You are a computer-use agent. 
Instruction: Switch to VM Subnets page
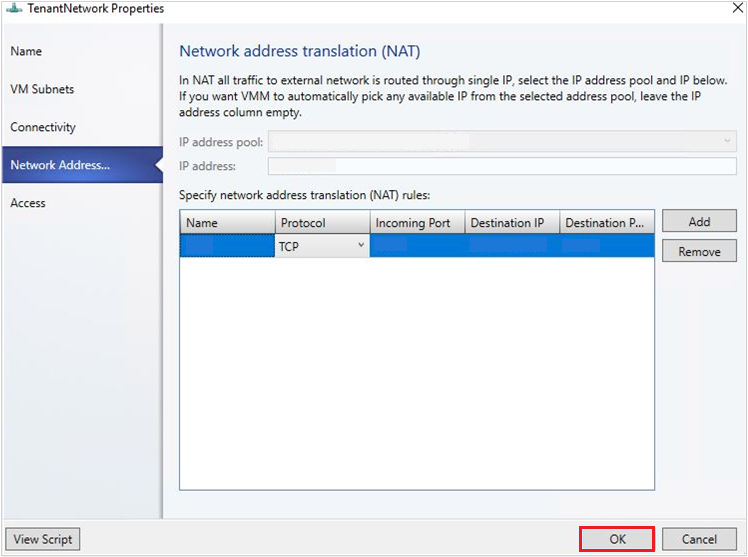click(42, 89)
